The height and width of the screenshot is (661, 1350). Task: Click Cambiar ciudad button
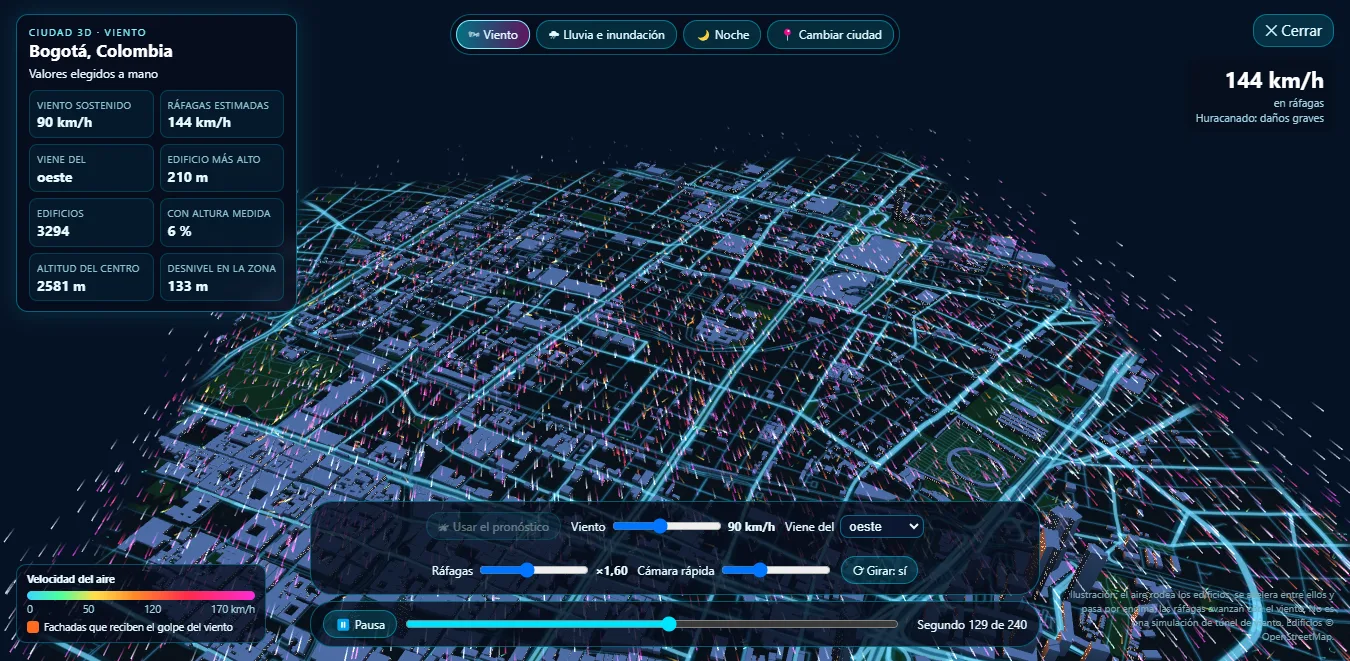point(830,35)
